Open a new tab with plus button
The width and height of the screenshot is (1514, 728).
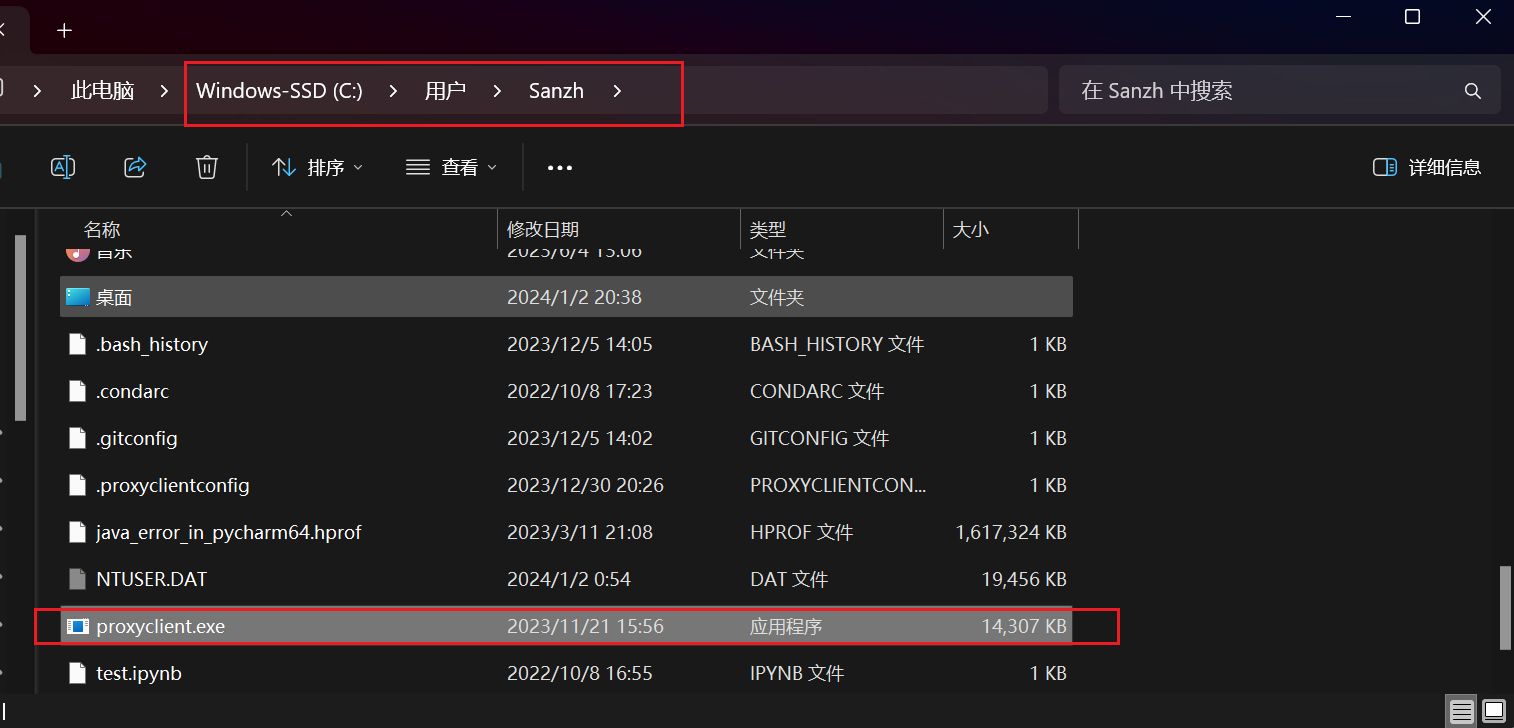[64, 30]
